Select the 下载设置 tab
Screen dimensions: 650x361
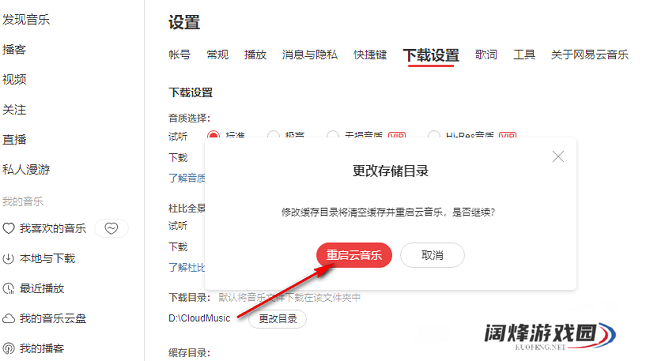coord(431,56)
